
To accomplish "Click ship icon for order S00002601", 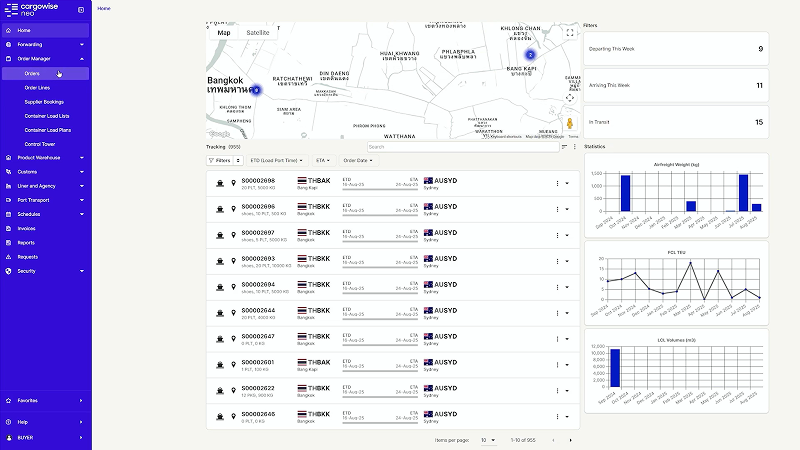I will 220,365.
